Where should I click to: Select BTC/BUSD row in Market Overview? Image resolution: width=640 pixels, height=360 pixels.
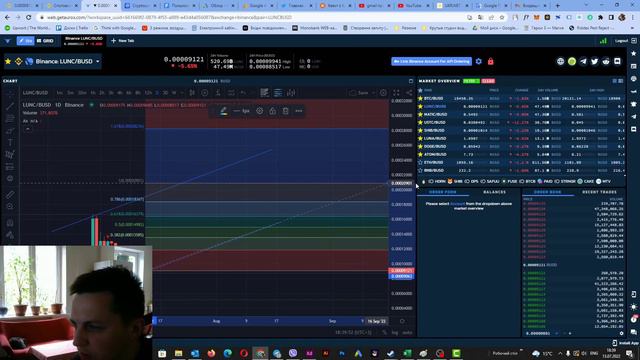click(520, 98)
